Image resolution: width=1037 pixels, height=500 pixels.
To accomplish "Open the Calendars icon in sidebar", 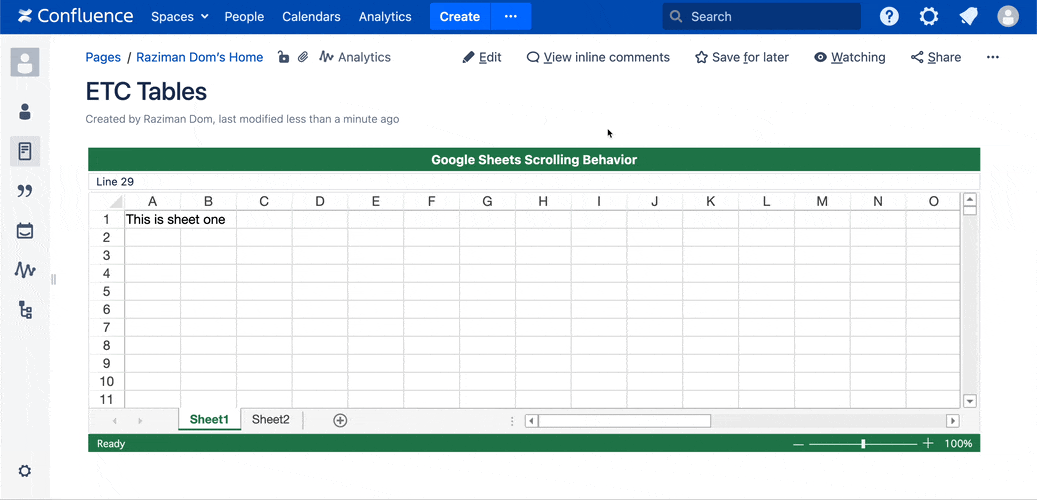I will (x=25, y=231).
